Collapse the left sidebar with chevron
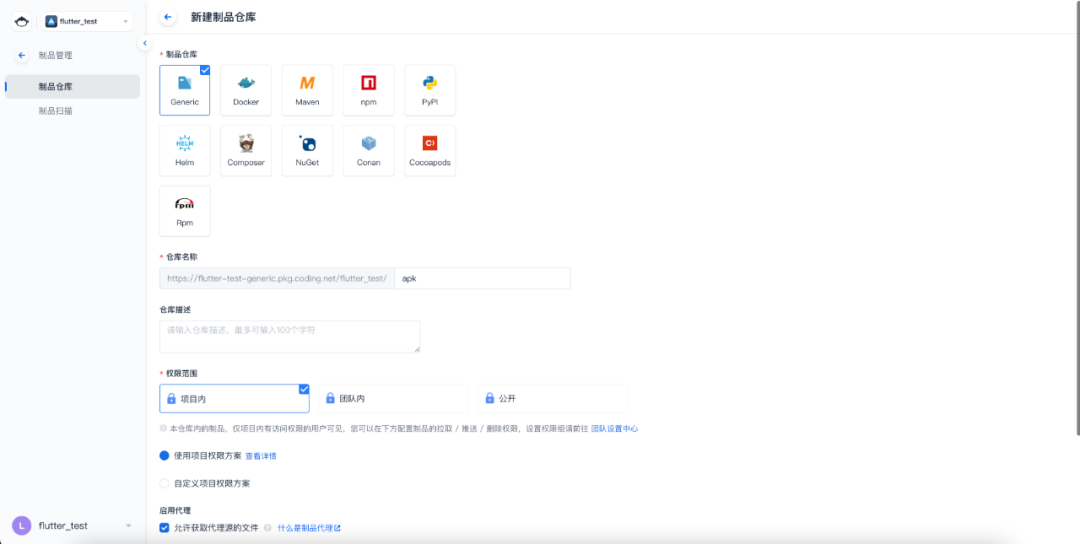 point(145,43)
